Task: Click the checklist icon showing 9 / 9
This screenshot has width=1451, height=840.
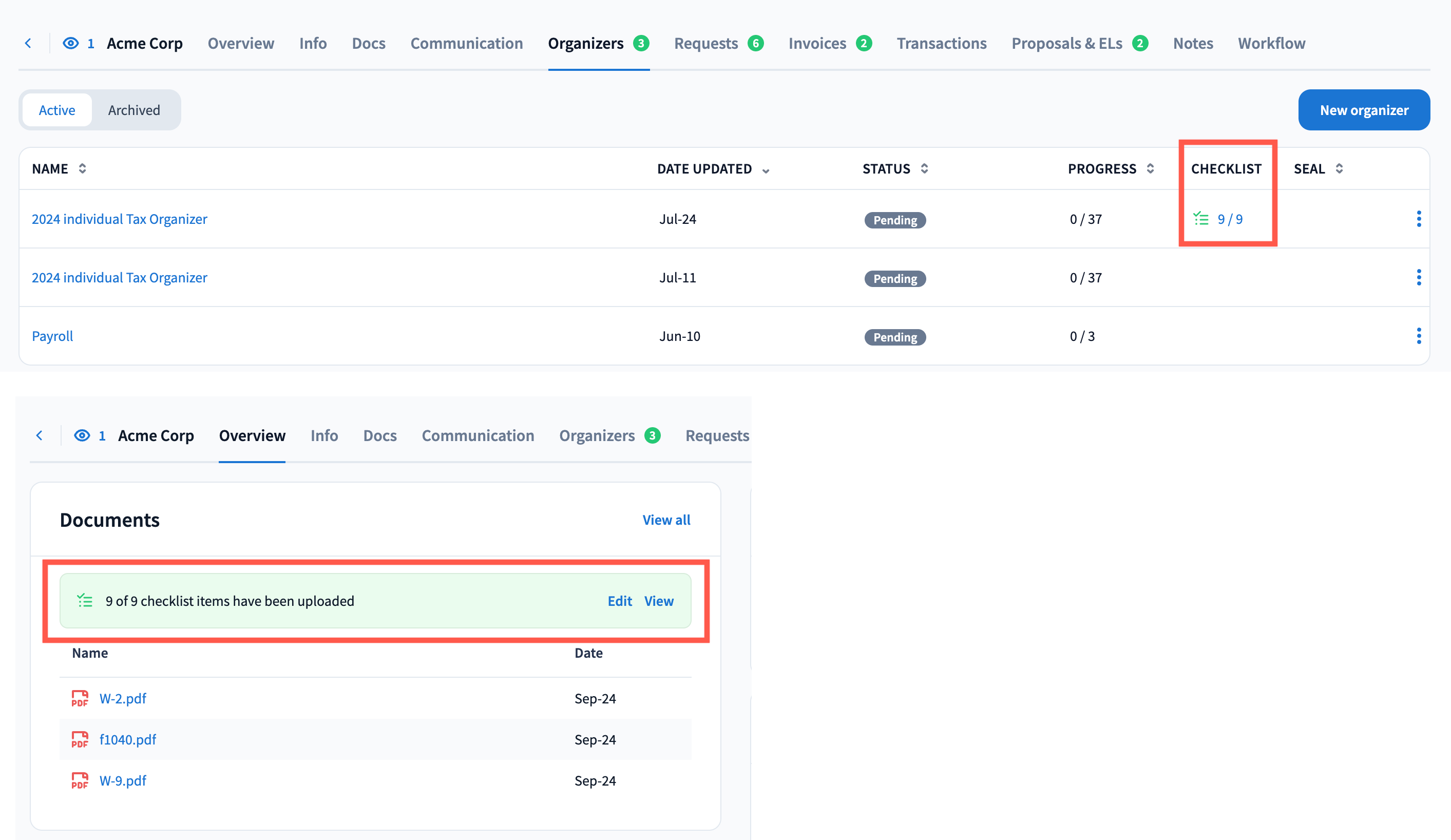Action: click(1201, 219)
